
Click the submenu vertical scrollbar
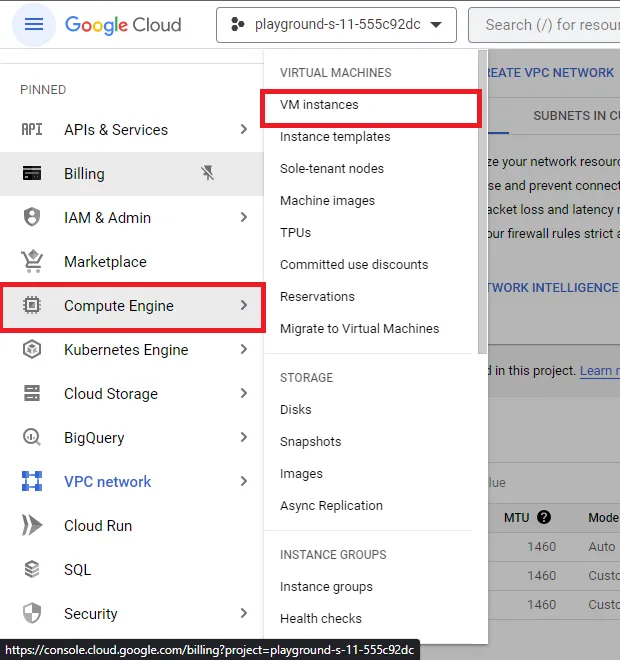[482, 202]
